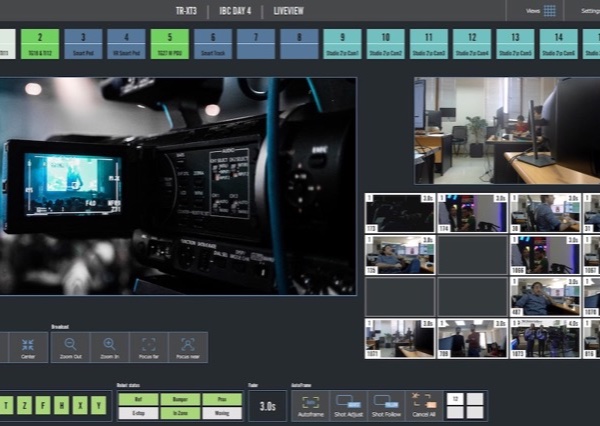Click the Ref robot status indicator
Screen dimensions: 600x426
pyautogui.click(x=139, y=399)
